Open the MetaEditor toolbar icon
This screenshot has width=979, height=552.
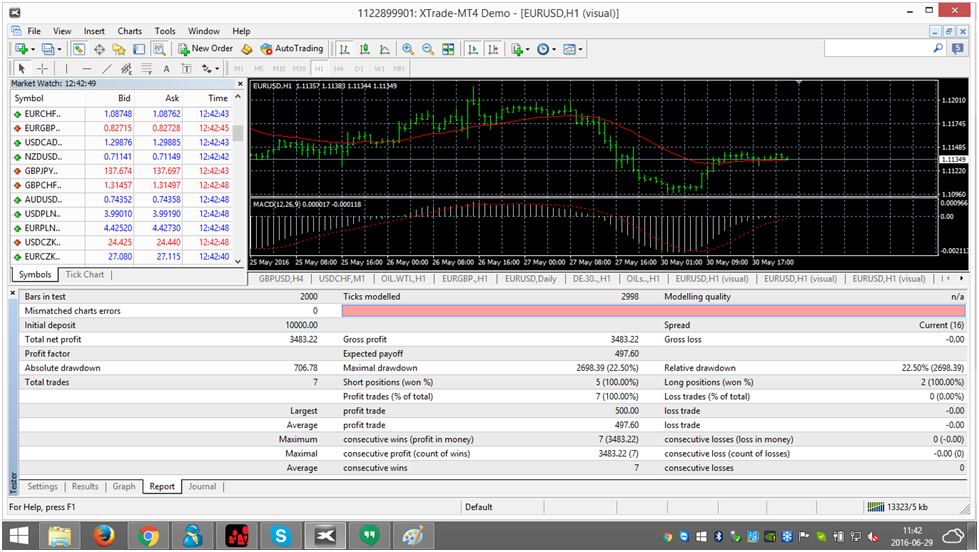[x=246, y=48]
